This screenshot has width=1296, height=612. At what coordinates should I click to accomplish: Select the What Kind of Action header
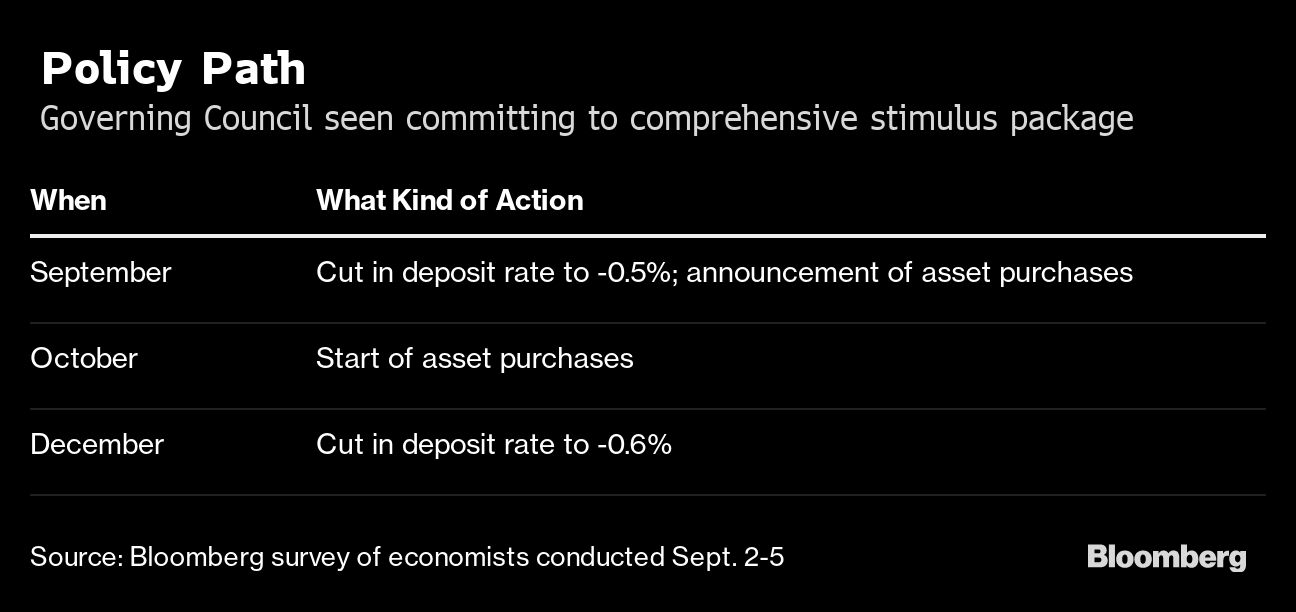point(450,200)
